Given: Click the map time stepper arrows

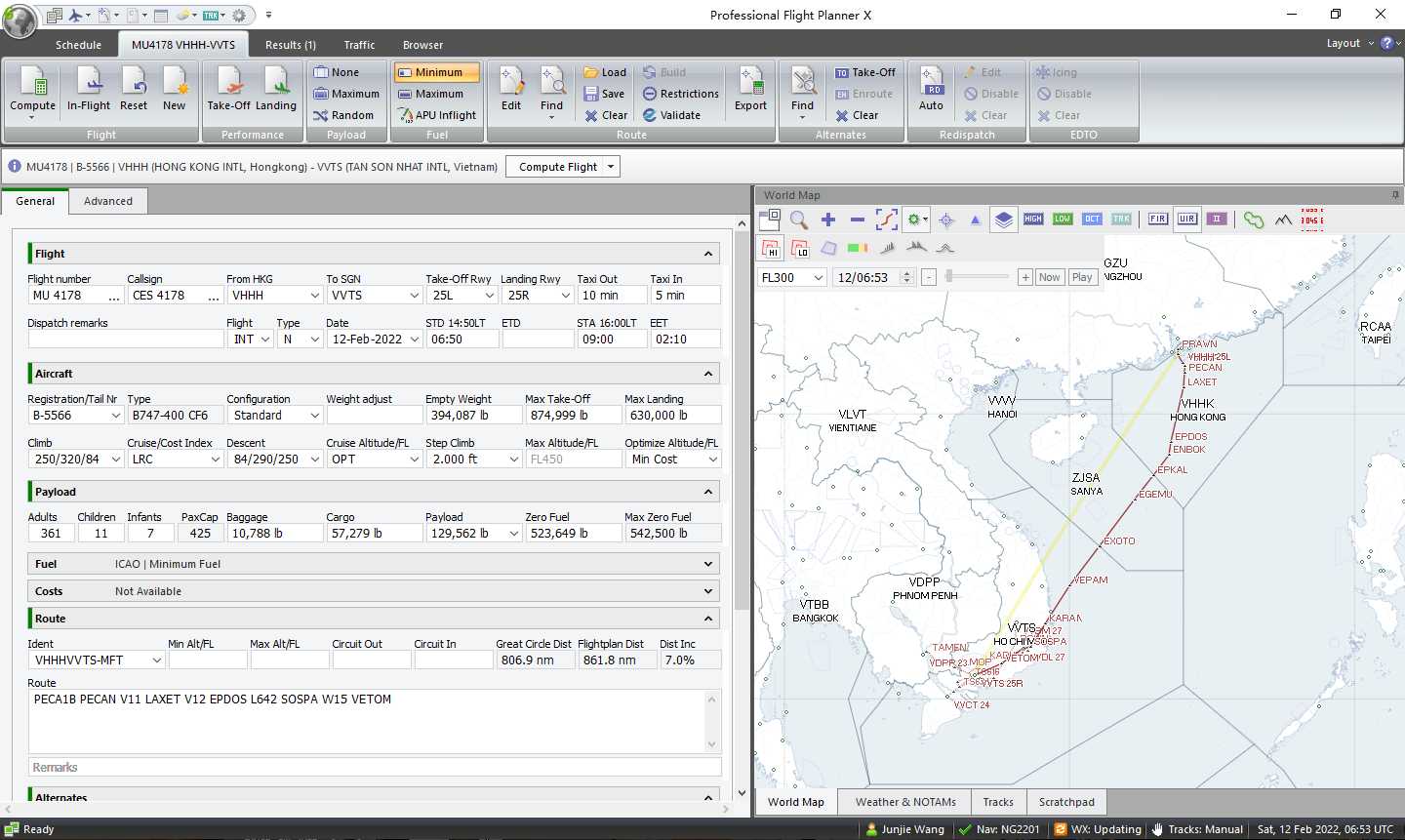Looking at the screenshot, I should click(x=906, y=278).
